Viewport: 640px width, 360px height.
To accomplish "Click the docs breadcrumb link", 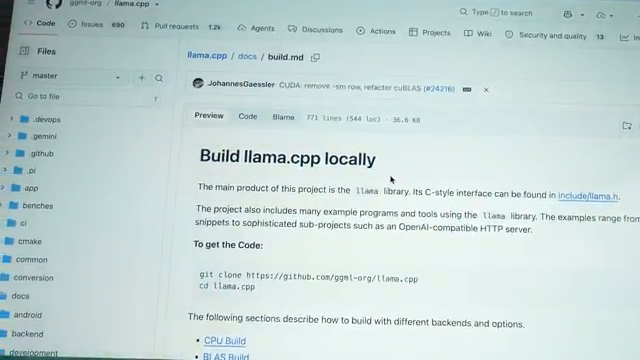I will tap(247, 56).
